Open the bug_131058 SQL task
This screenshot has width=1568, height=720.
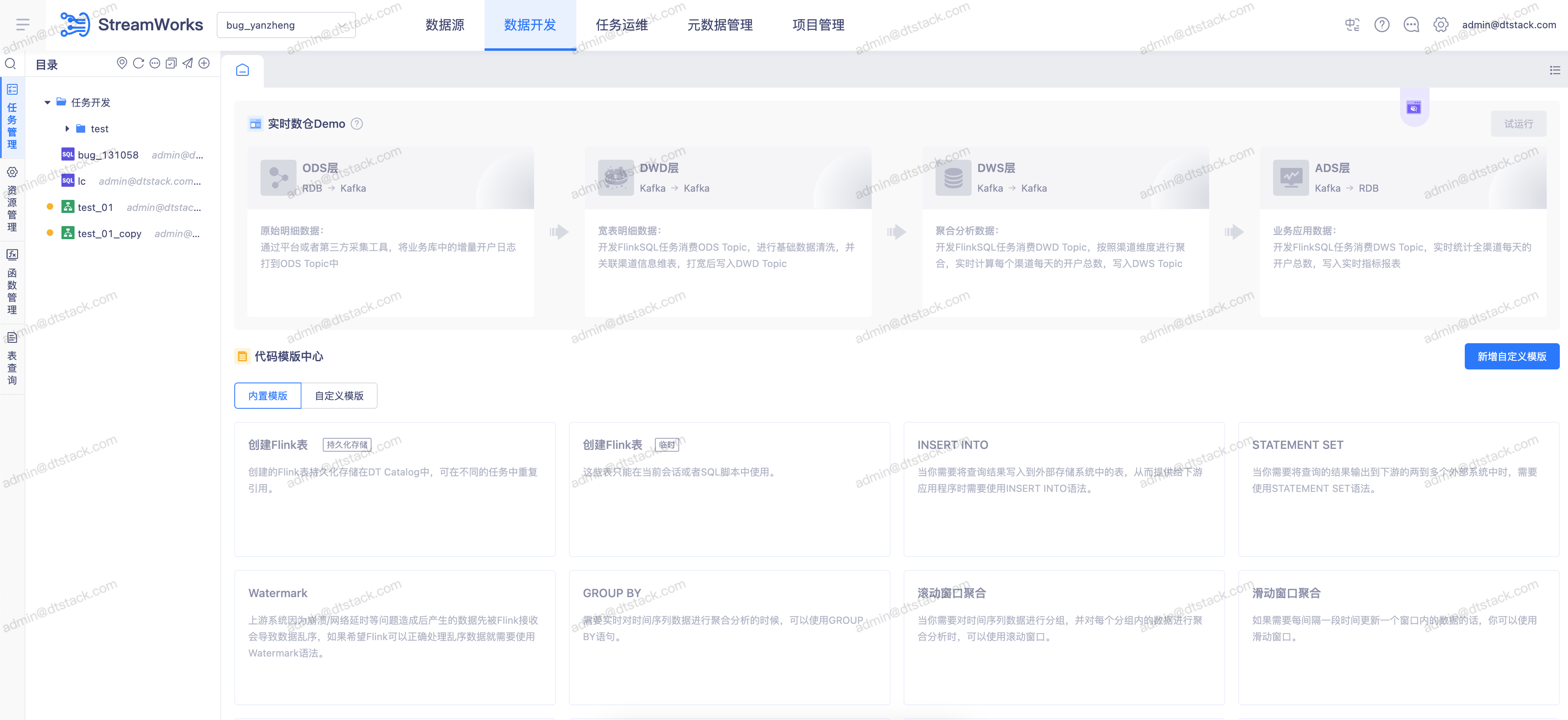[108, 154]
